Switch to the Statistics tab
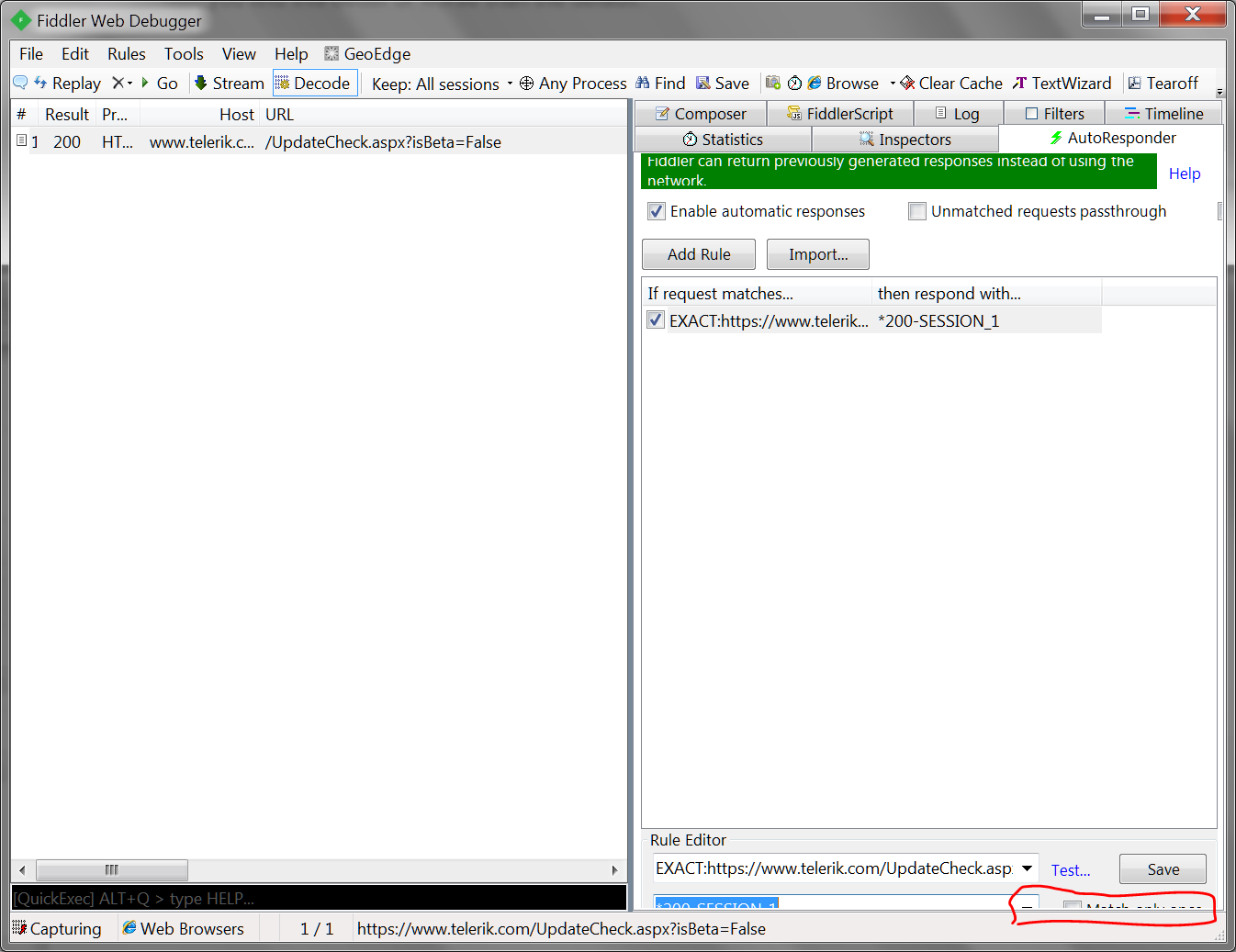The width and height of the screenshot is (1236, 952). point(724,140)
